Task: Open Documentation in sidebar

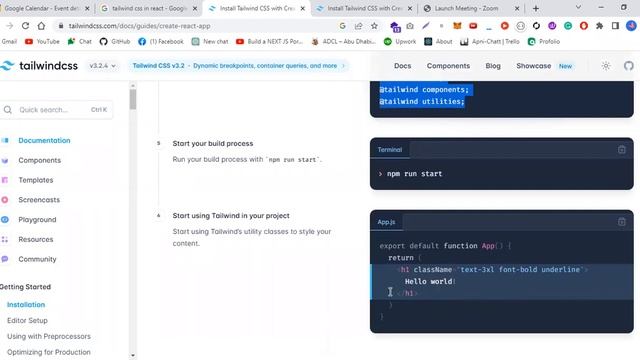Action: coord(44,140)
